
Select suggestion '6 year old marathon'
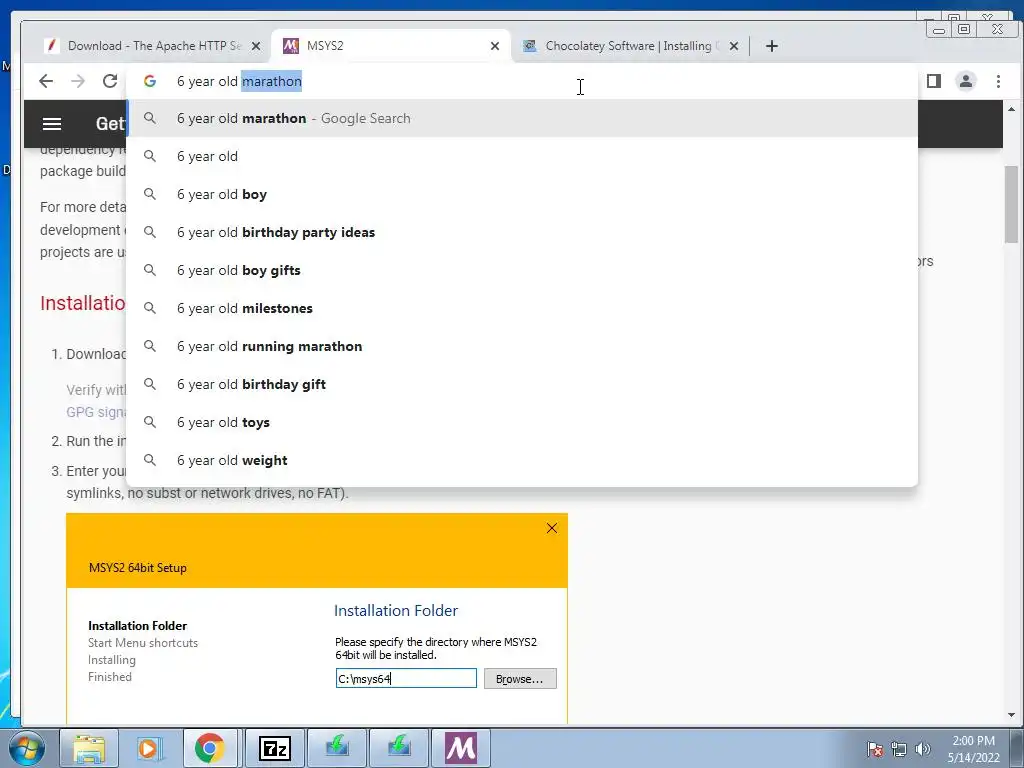(x=522, y=118)
